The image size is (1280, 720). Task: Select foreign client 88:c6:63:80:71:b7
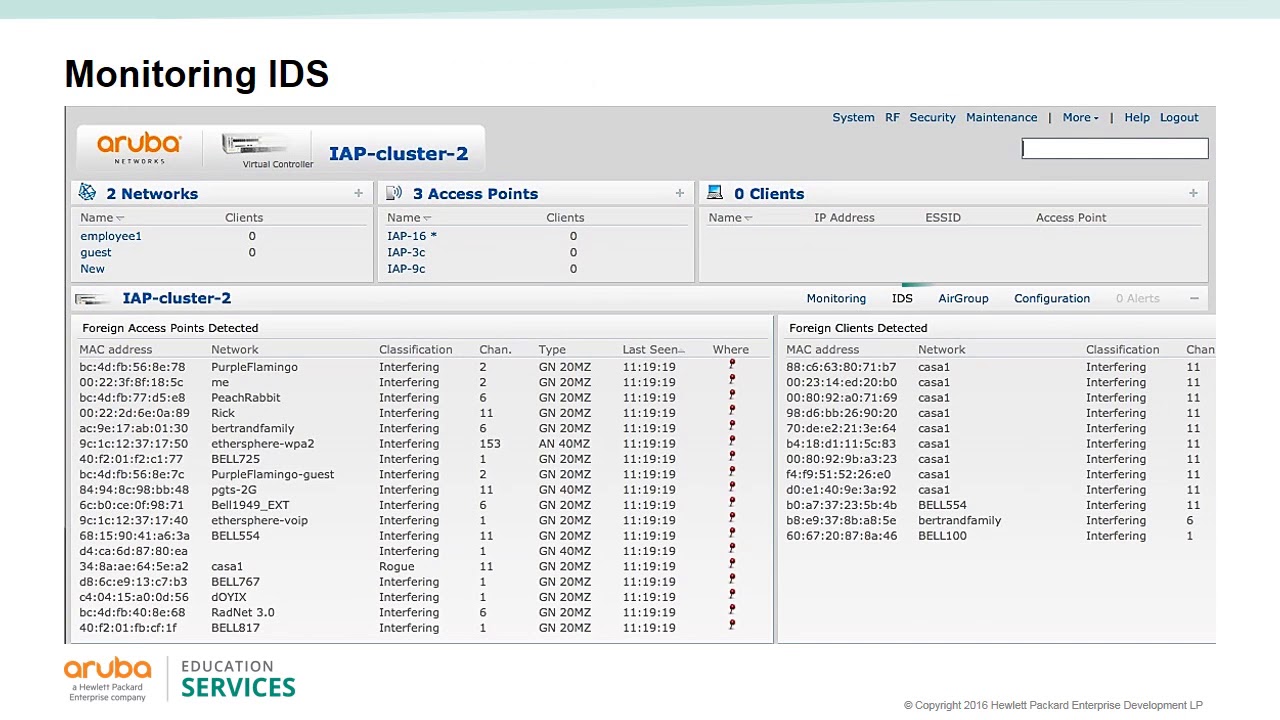tap(841, 367)
